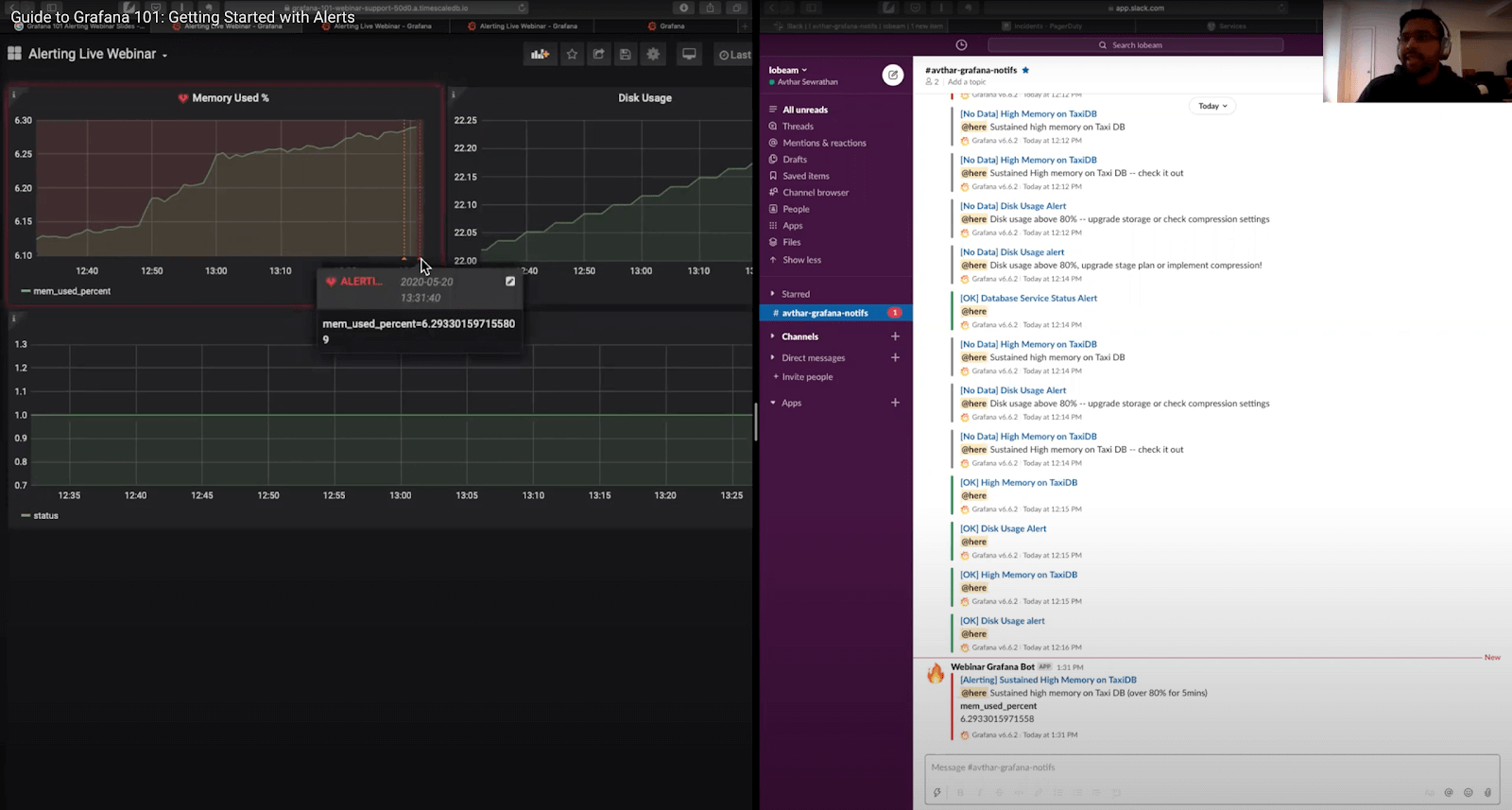Open Channel browser in the Slack sidebar
Screen dimensions: 1512x810
coord(816,193)
